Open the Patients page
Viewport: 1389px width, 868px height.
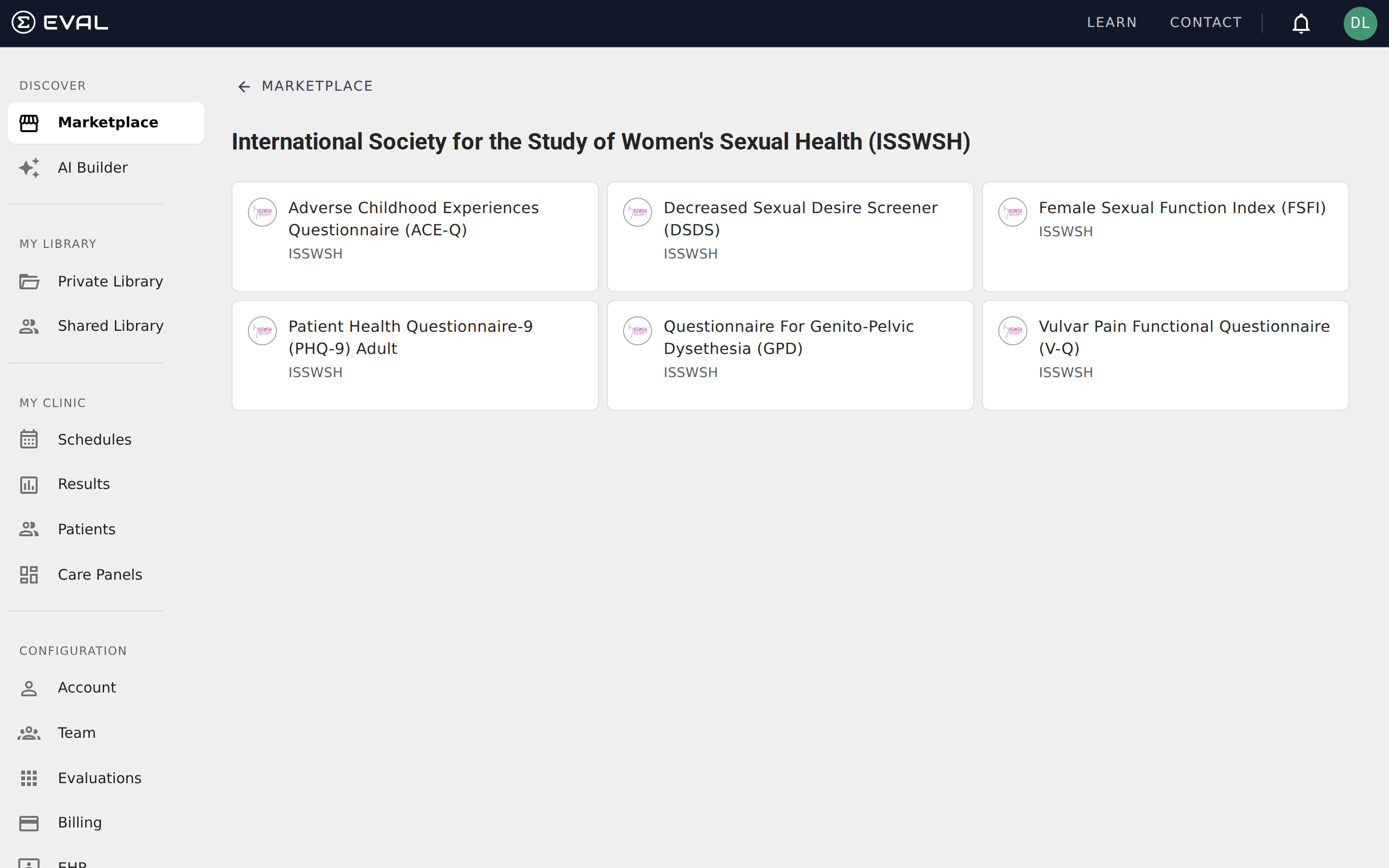[86, 529]
